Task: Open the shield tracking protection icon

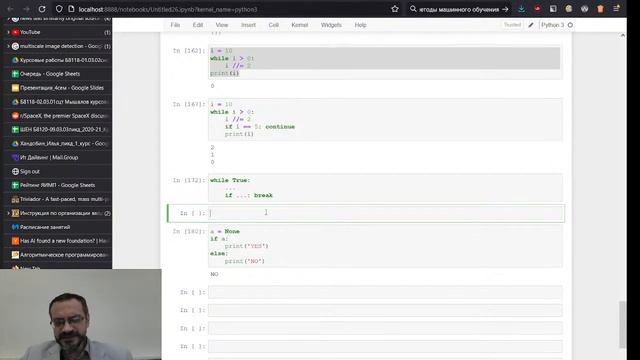Action: [x=59, y=9]
